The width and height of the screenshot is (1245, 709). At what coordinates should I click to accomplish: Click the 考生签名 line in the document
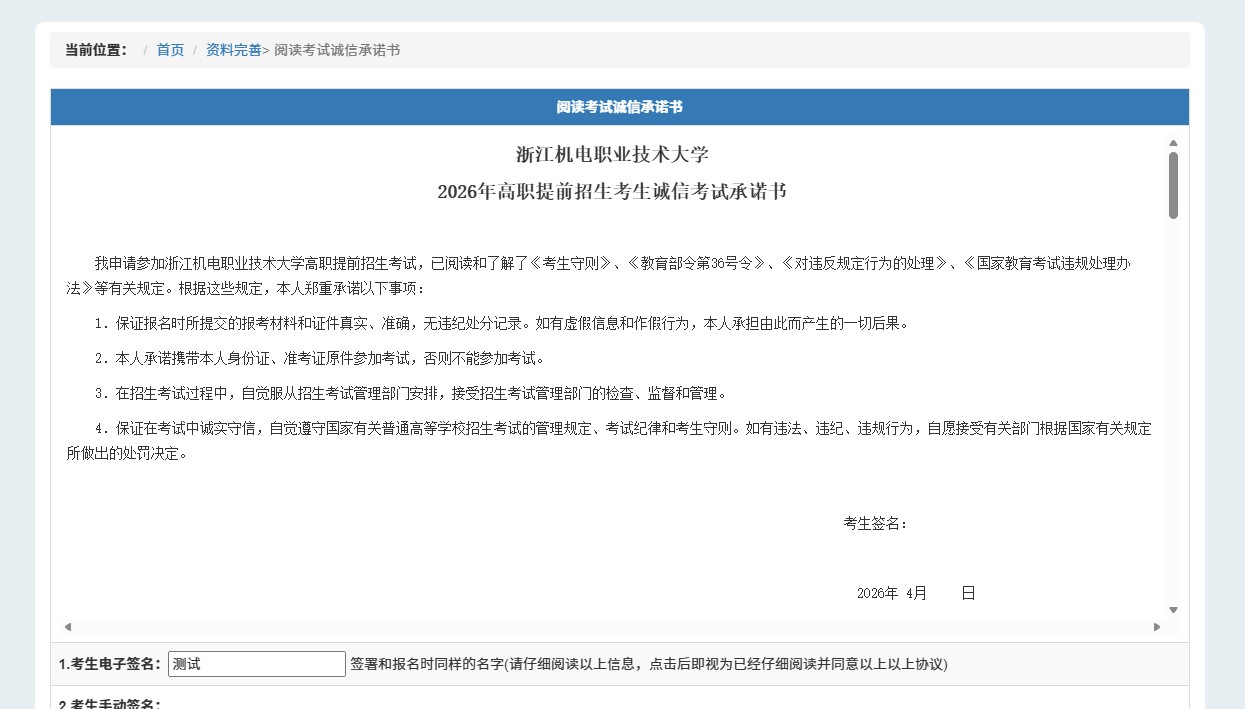point(875,523)
